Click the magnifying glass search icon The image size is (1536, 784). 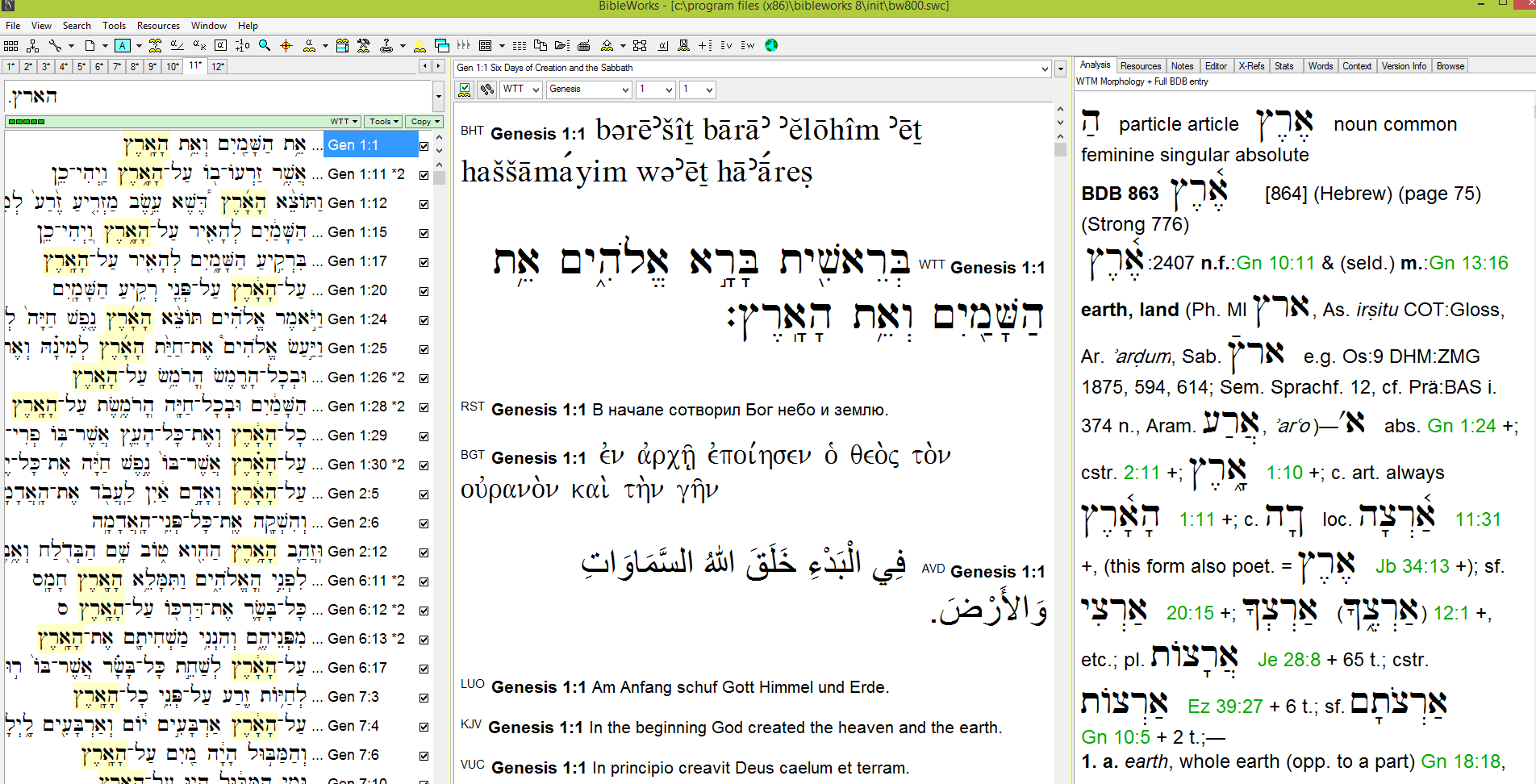tap(265, 45)
